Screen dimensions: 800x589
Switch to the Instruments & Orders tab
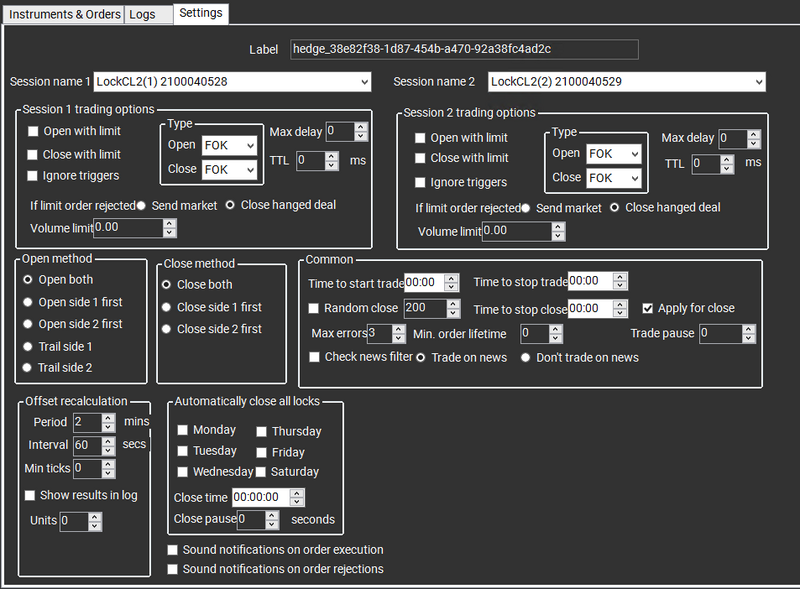(62, 15)
